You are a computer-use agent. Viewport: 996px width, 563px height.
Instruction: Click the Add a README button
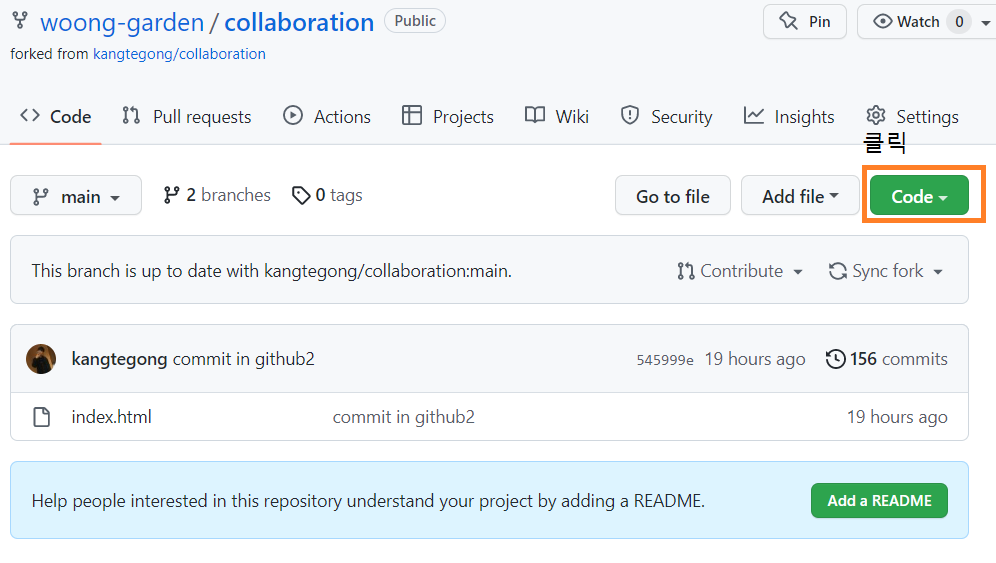coord(879,501)
